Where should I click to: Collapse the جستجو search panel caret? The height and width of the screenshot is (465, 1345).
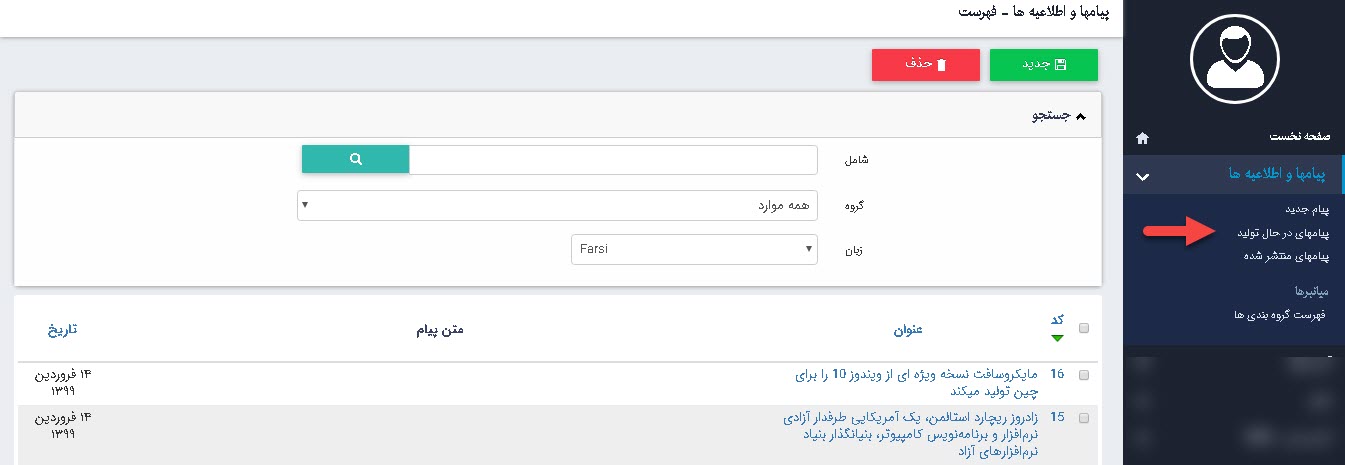[1080, 116]
